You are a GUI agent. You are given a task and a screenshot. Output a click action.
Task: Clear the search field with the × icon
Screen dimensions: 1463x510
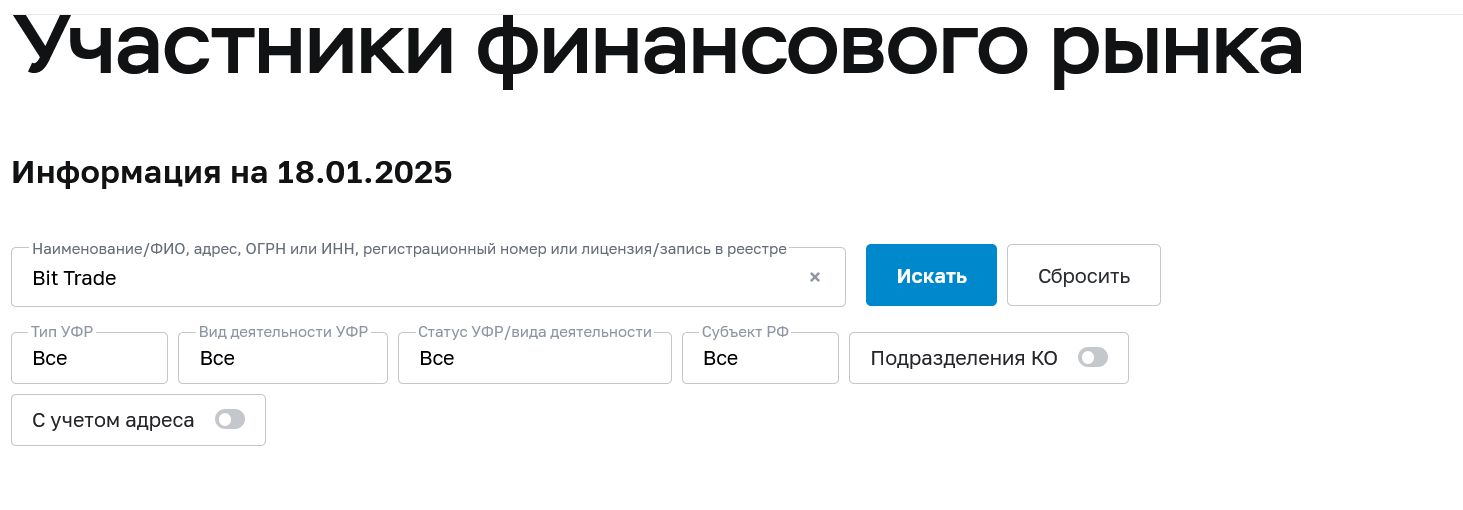pyautogui.click(x=815, y=278)
